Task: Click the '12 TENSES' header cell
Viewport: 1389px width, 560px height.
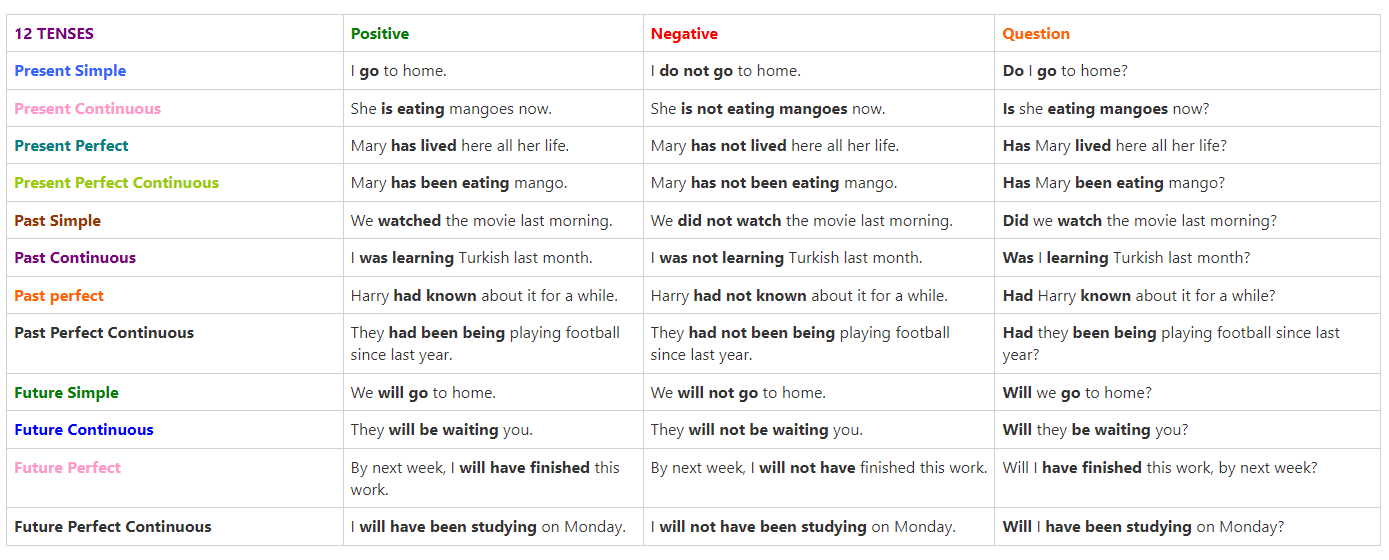Action: [x=54, y=34]
